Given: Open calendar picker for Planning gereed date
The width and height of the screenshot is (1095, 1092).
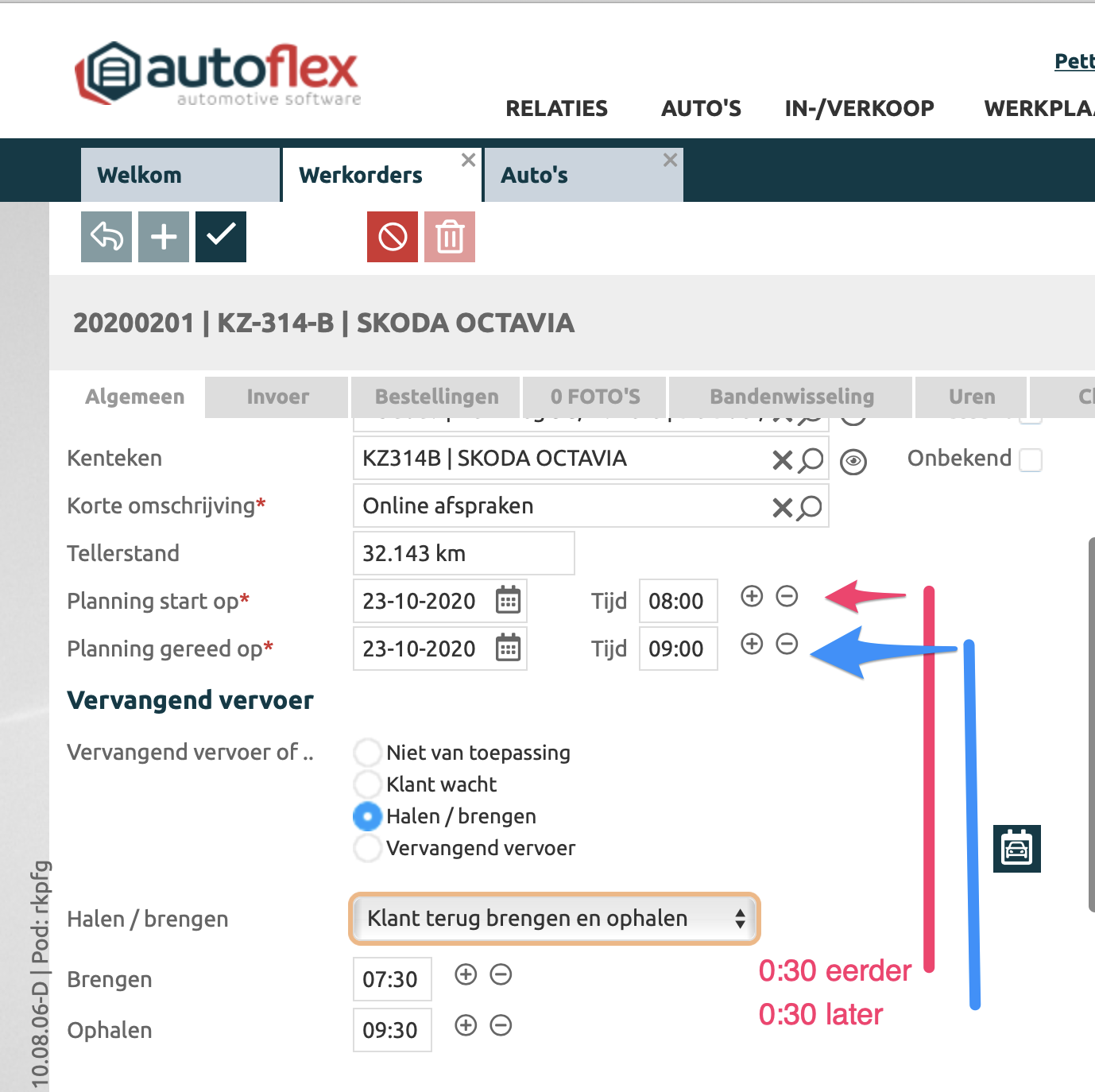Looking at the screenshot, I should (508, 649).
